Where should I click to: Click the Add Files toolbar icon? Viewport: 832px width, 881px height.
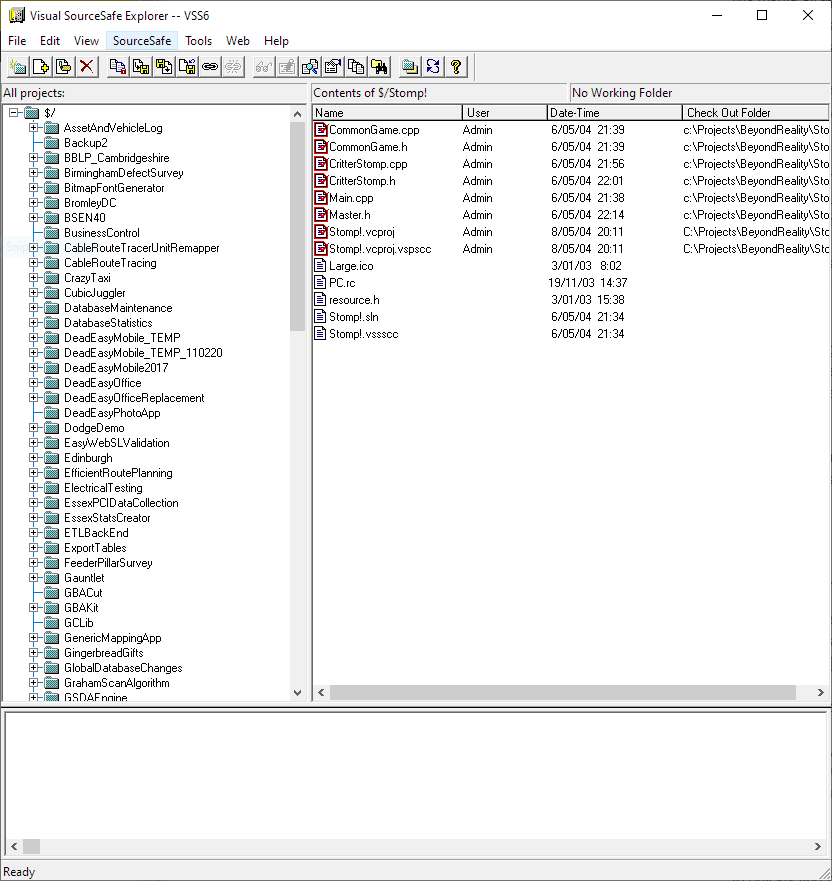pyautogui.click(x=41, y=67)
